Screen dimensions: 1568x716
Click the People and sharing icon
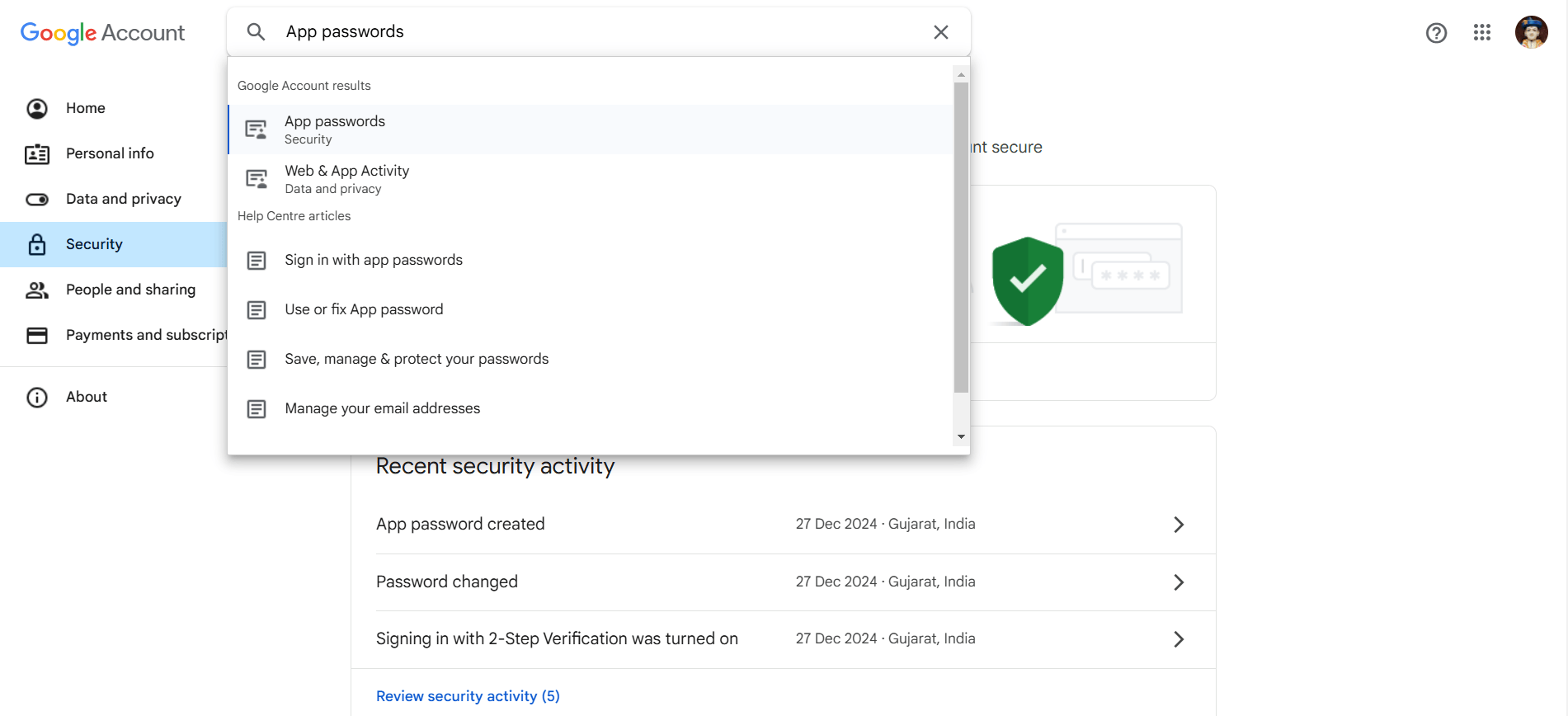[x=37, y=290]
